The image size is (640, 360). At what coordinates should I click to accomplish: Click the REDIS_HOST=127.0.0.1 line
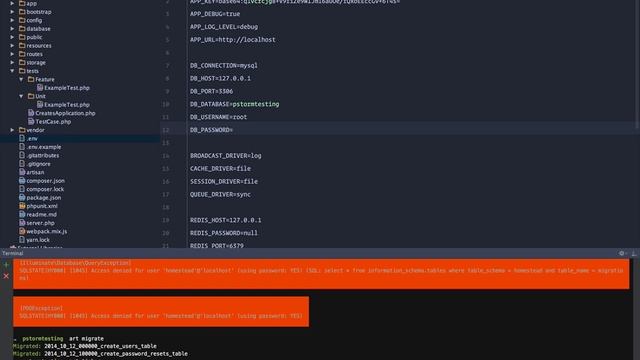point(225,220)
